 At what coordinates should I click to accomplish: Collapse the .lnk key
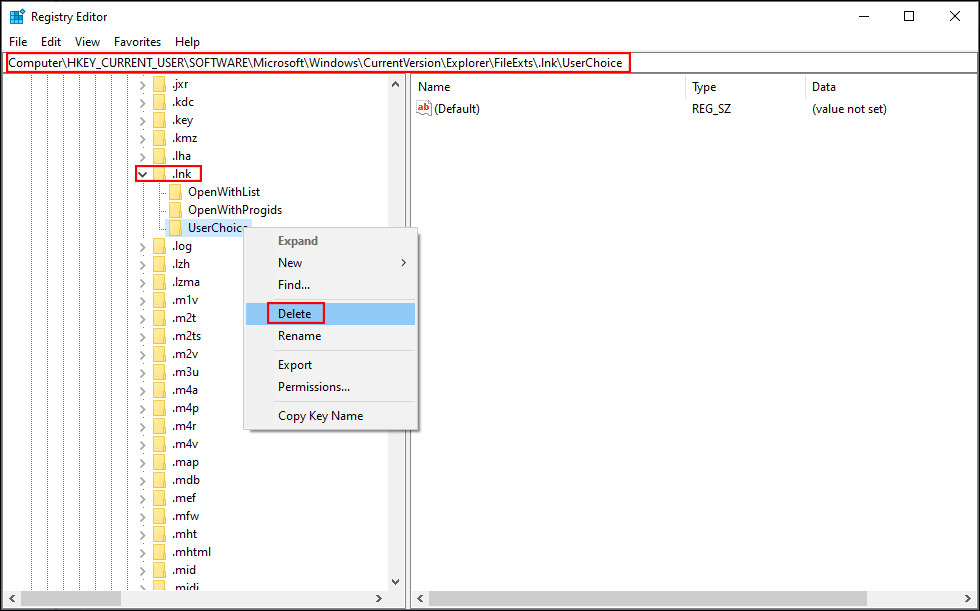(142, 174)
